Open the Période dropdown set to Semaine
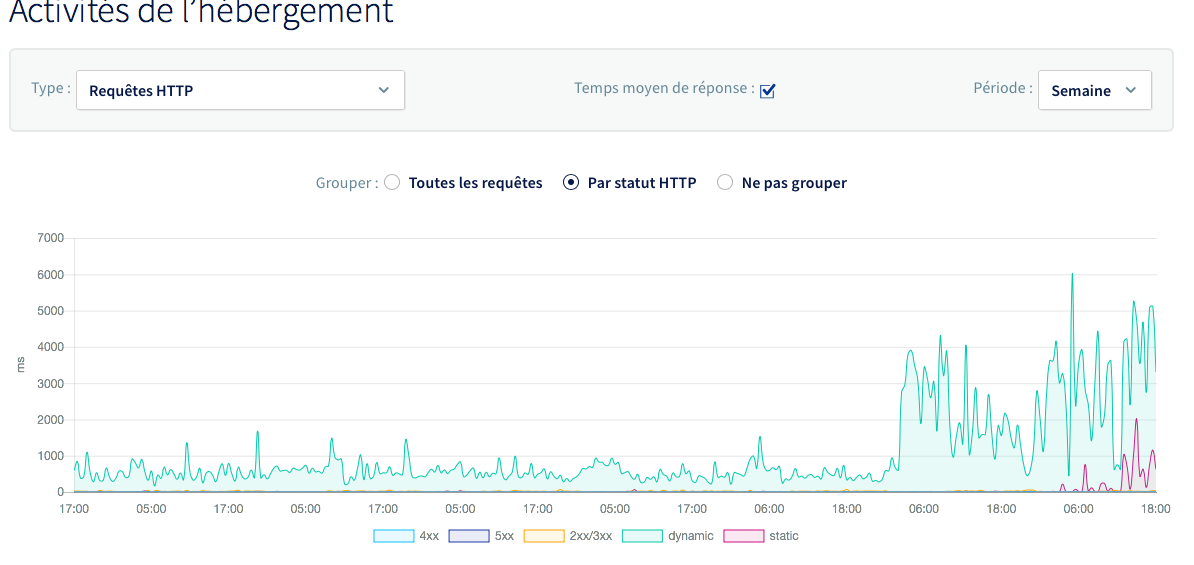This screenshot has width=1194, height=565. (x=1094, y=90)
